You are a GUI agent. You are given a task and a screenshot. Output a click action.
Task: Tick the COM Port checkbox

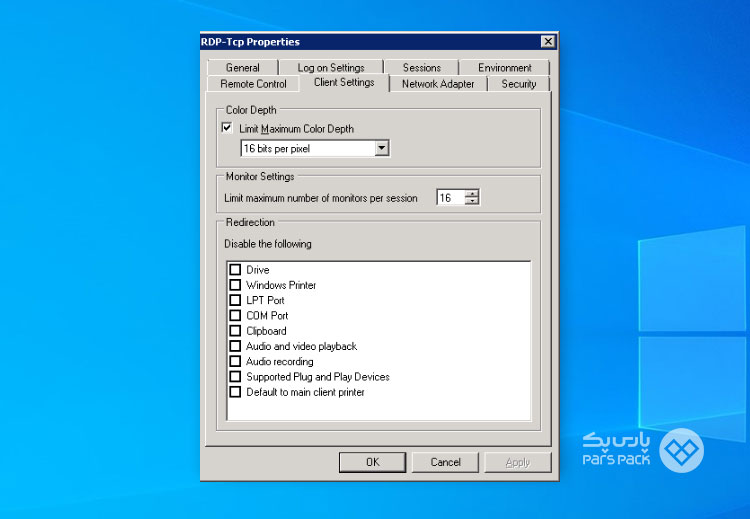(x=235, y=315)
